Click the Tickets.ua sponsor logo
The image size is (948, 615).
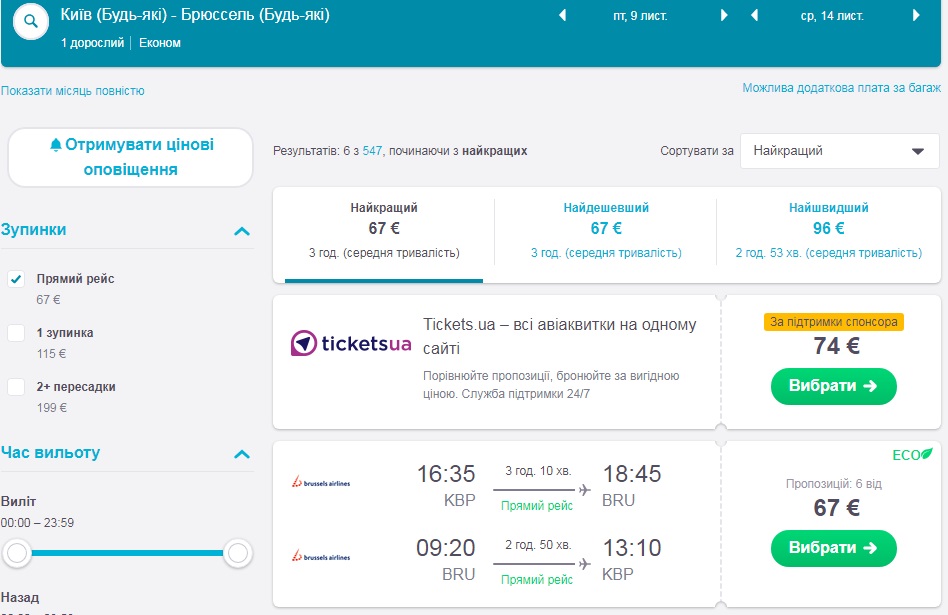pos(351,343)
